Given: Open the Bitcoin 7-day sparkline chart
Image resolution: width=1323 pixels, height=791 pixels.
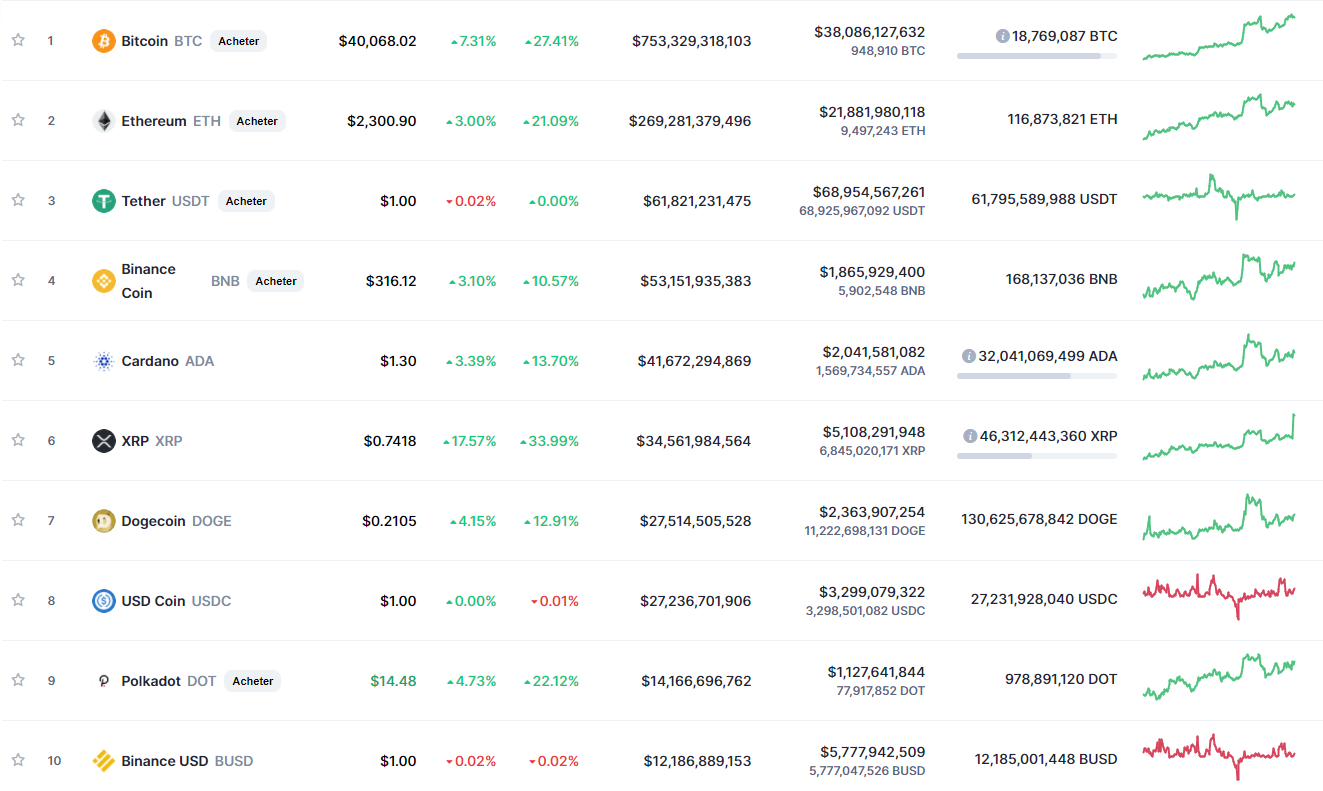Looking at the screenshot, I should [x=1219, y=38].
